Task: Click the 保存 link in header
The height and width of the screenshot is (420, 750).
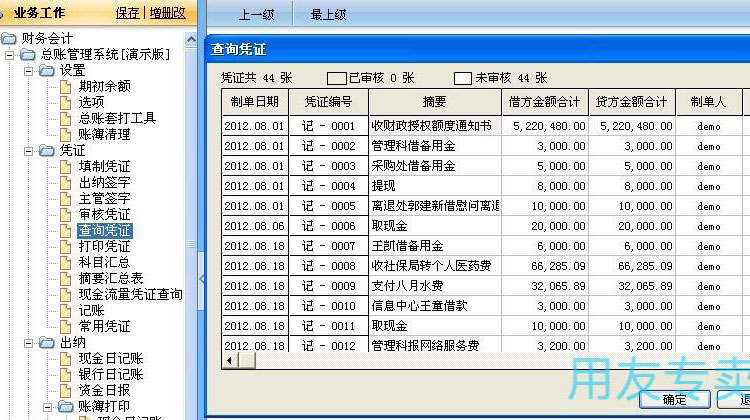Action: [128, 13]
